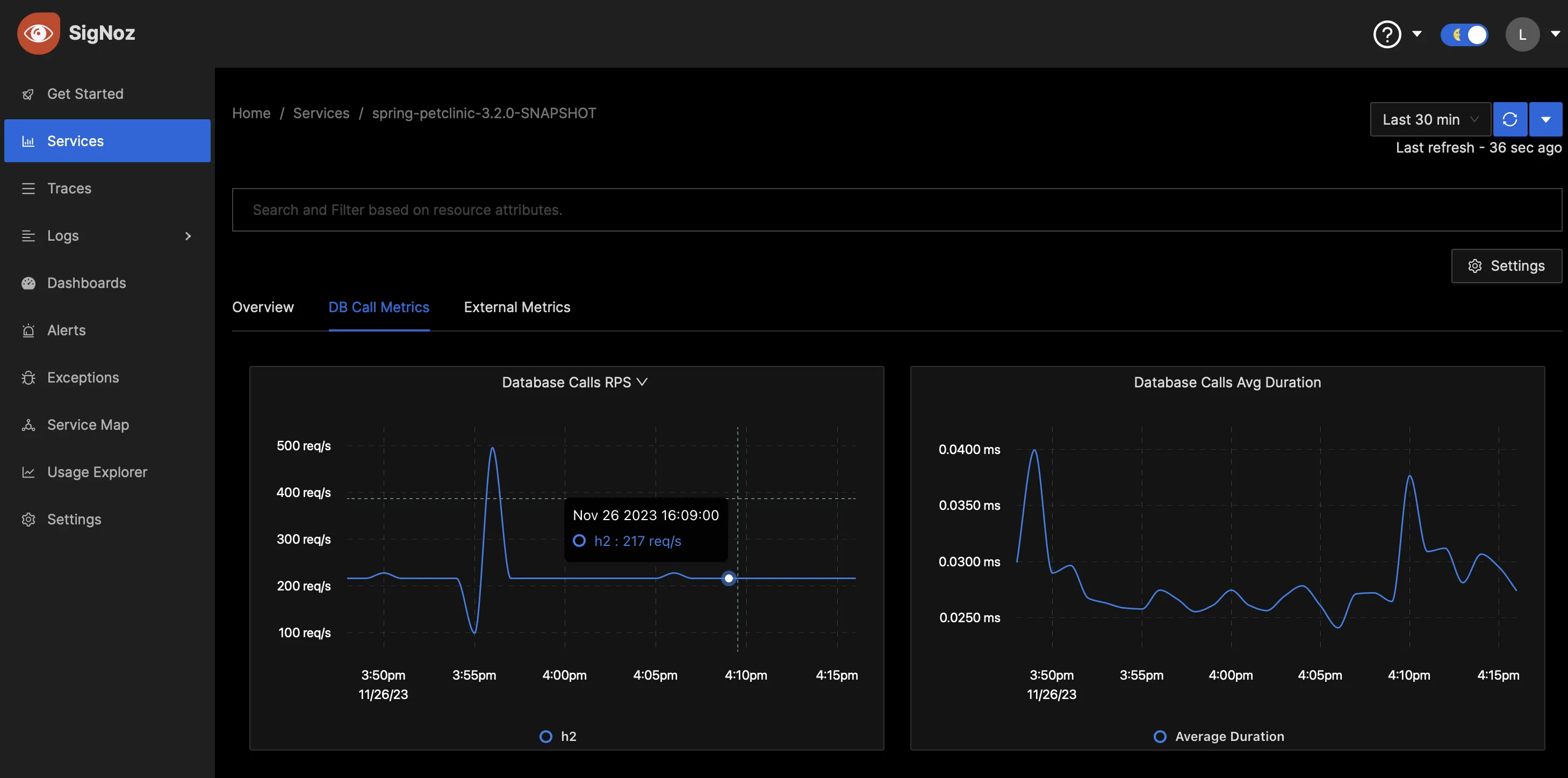Open Settings in the sidebar
Viewport: 1568px width, 778px height.
click(107, 518)
